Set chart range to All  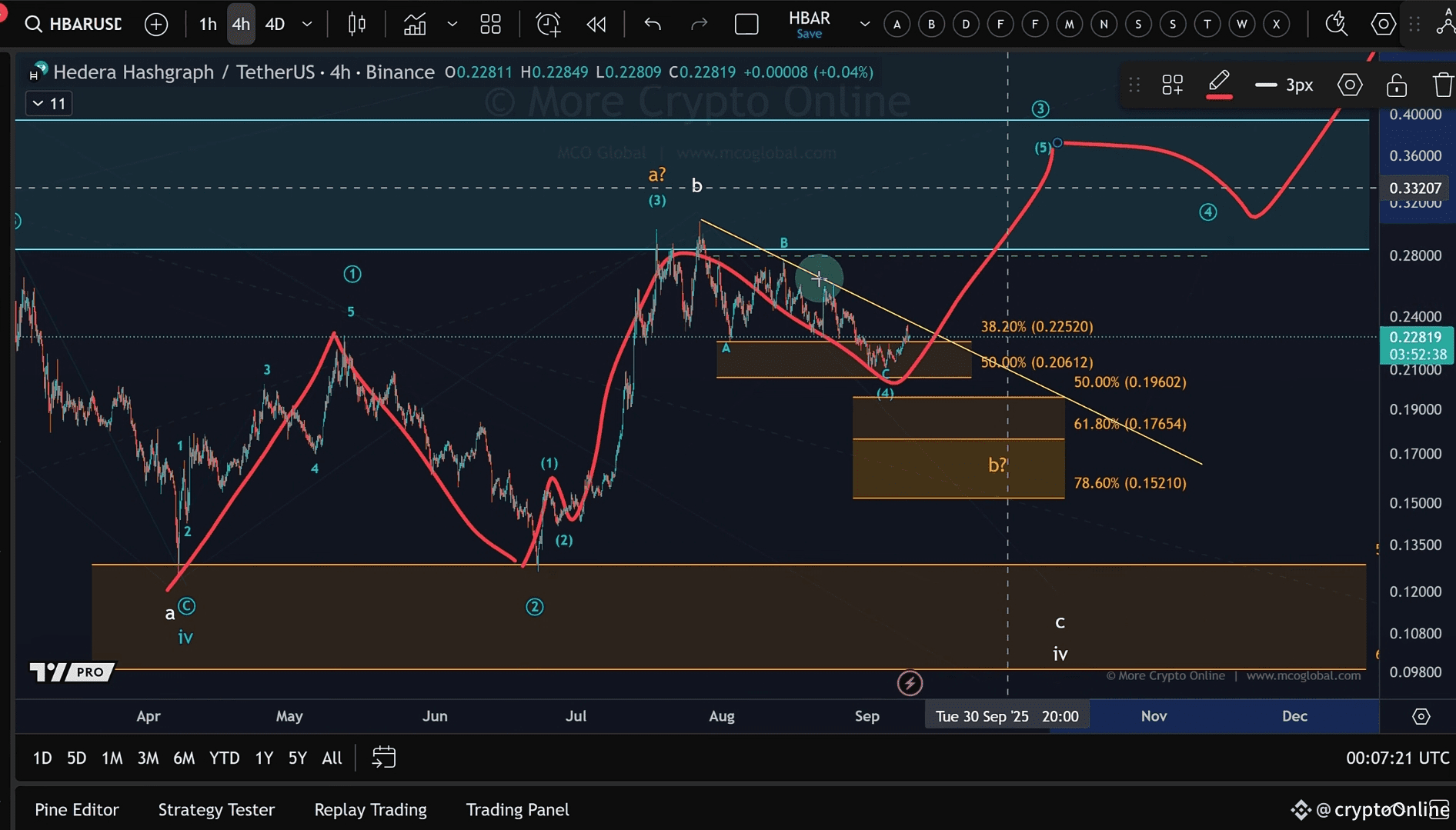332,758
